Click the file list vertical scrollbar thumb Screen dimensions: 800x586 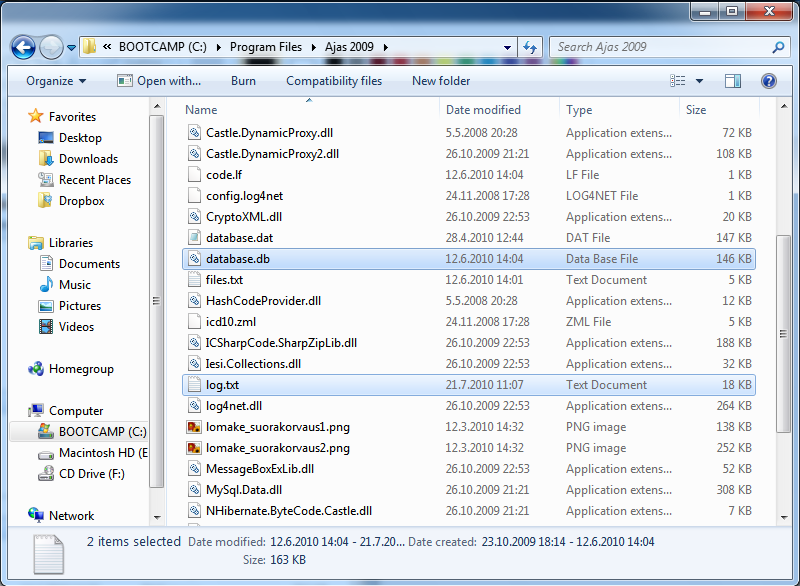784,334
